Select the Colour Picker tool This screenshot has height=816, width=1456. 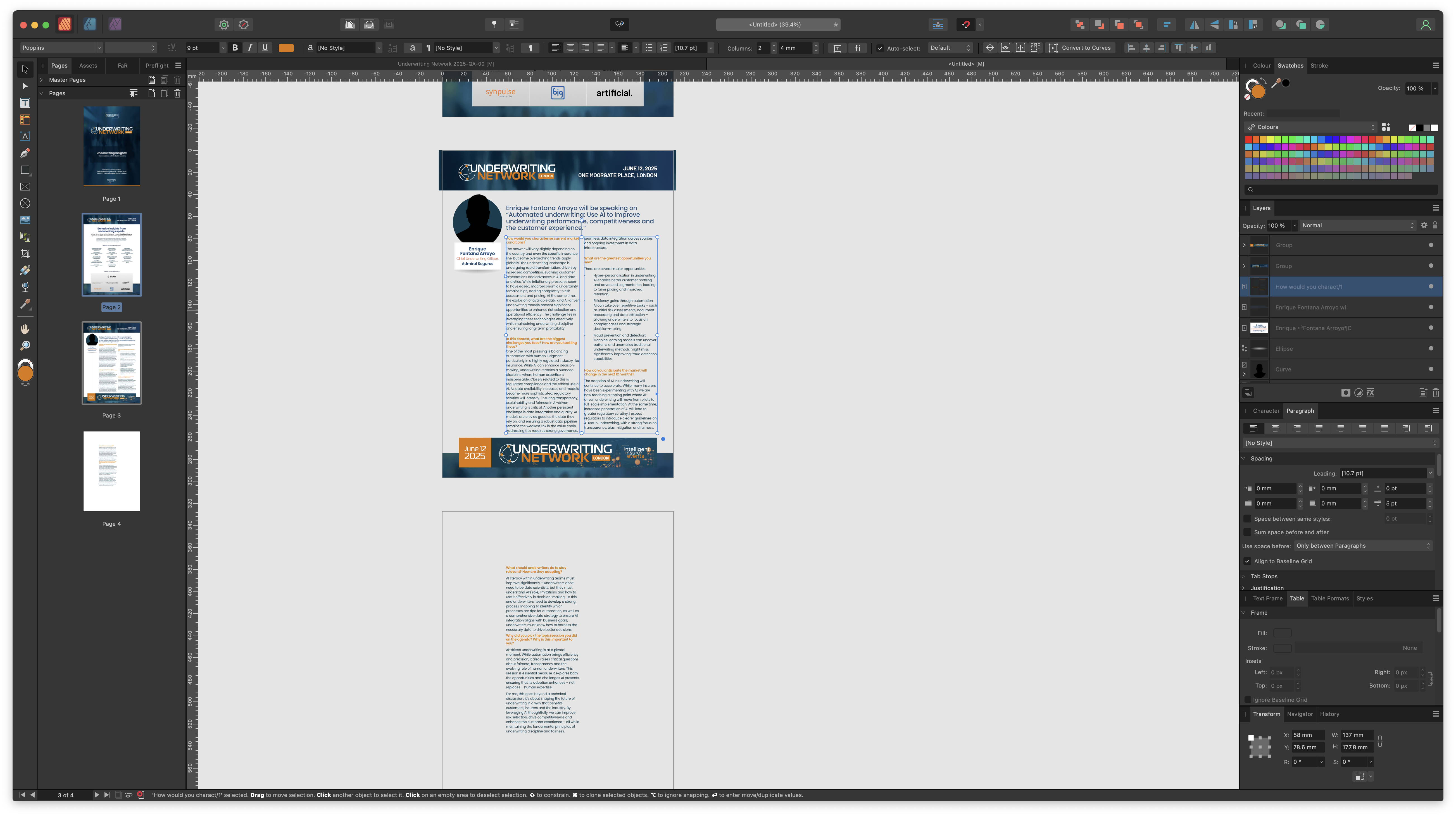click(x=25, y=304)
